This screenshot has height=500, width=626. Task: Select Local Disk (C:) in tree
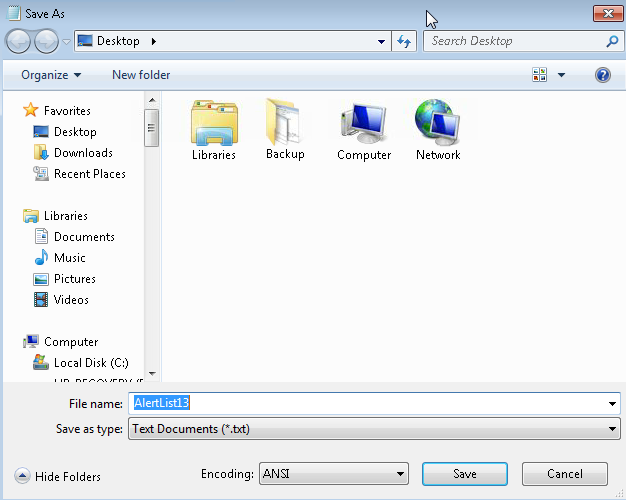pos(91,363)
